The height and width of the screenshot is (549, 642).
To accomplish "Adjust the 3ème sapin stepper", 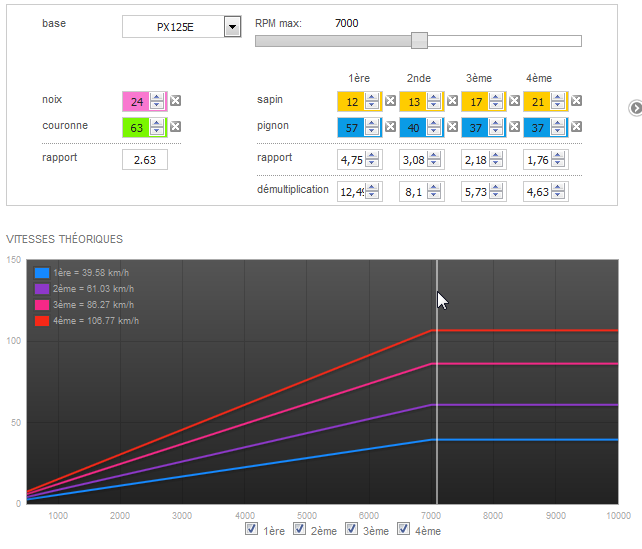I will (496, 101).
